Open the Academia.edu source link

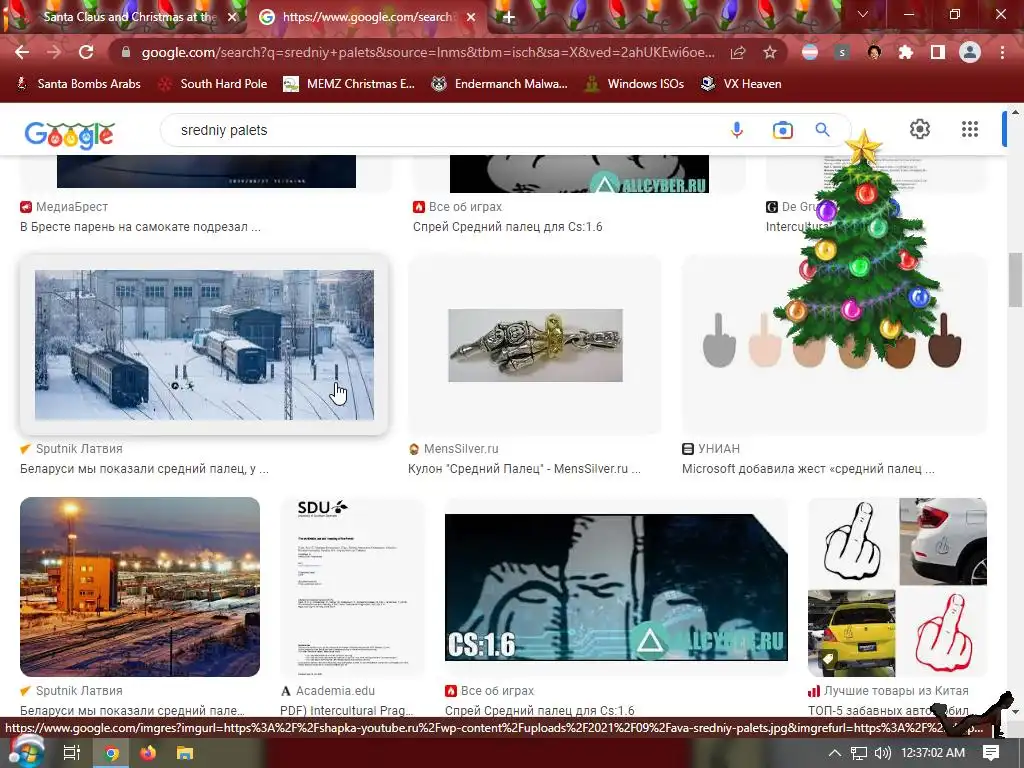click(x=328, y=690)
